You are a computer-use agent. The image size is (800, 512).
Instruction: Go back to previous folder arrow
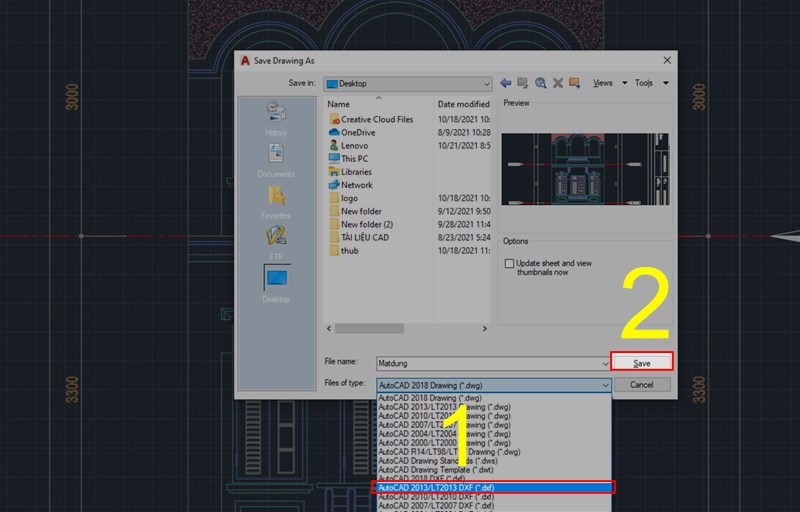(x=506, y=83)
